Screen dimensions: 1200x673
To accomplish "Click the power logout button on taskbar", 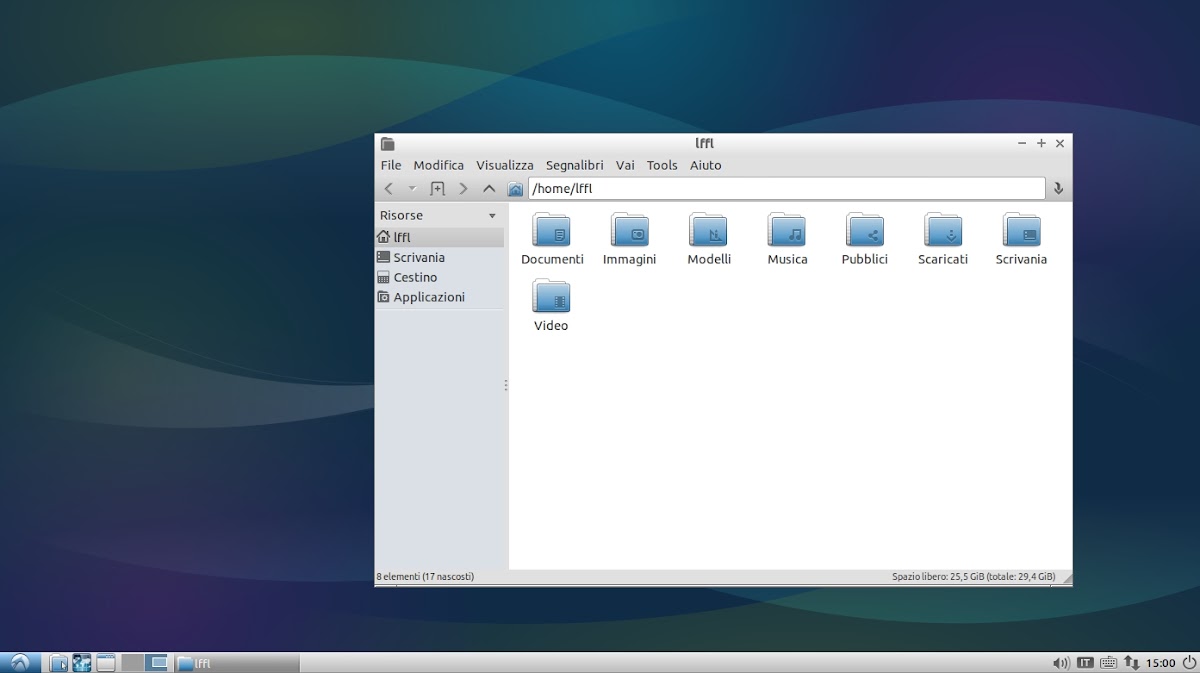I will [1189, 662].
